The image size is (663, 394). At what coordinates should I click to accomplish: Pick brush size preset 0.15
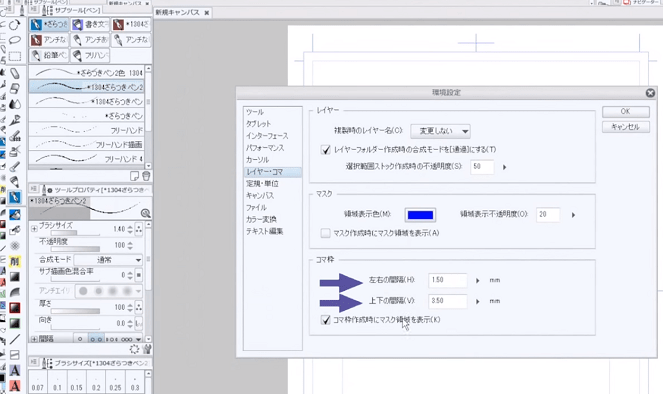point(77,382)
